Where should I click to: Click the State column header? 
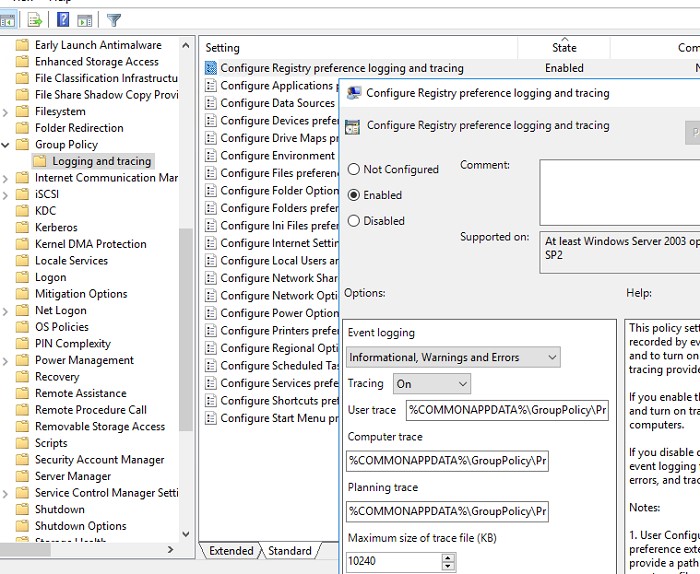564,48
